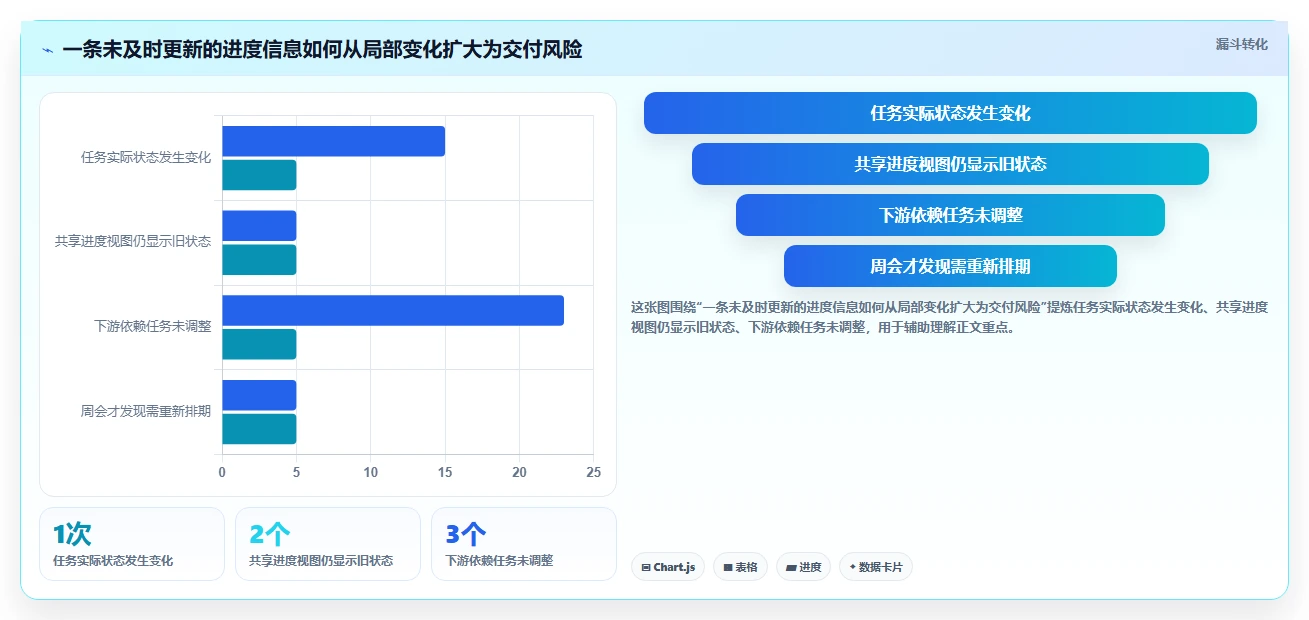The width and height of the screenshot is (1309, 620).
Task: Click the main title 一条未及时更新的进度信息
Action: click(x=322, y=49)
